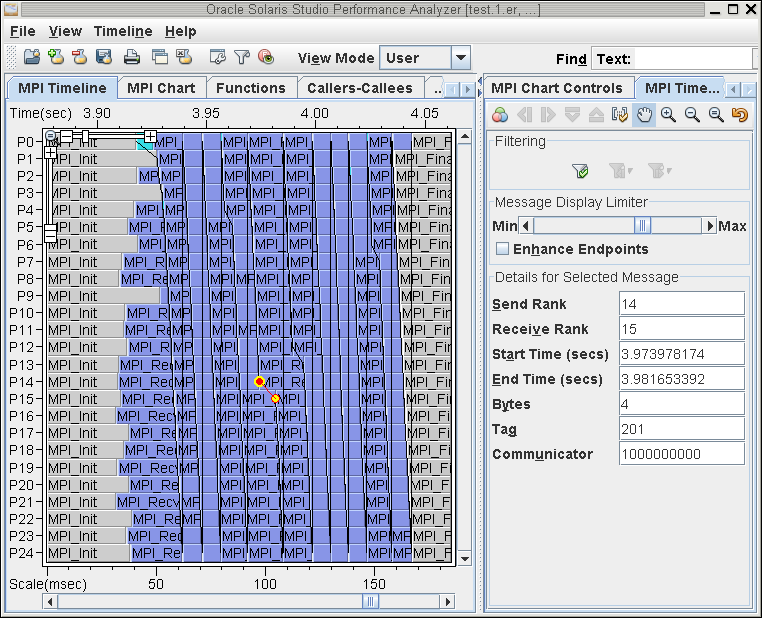This screenshot has height=618, width=762.
Task: Click the message send endpoint on row P14
Action: (x=260, y=381)
